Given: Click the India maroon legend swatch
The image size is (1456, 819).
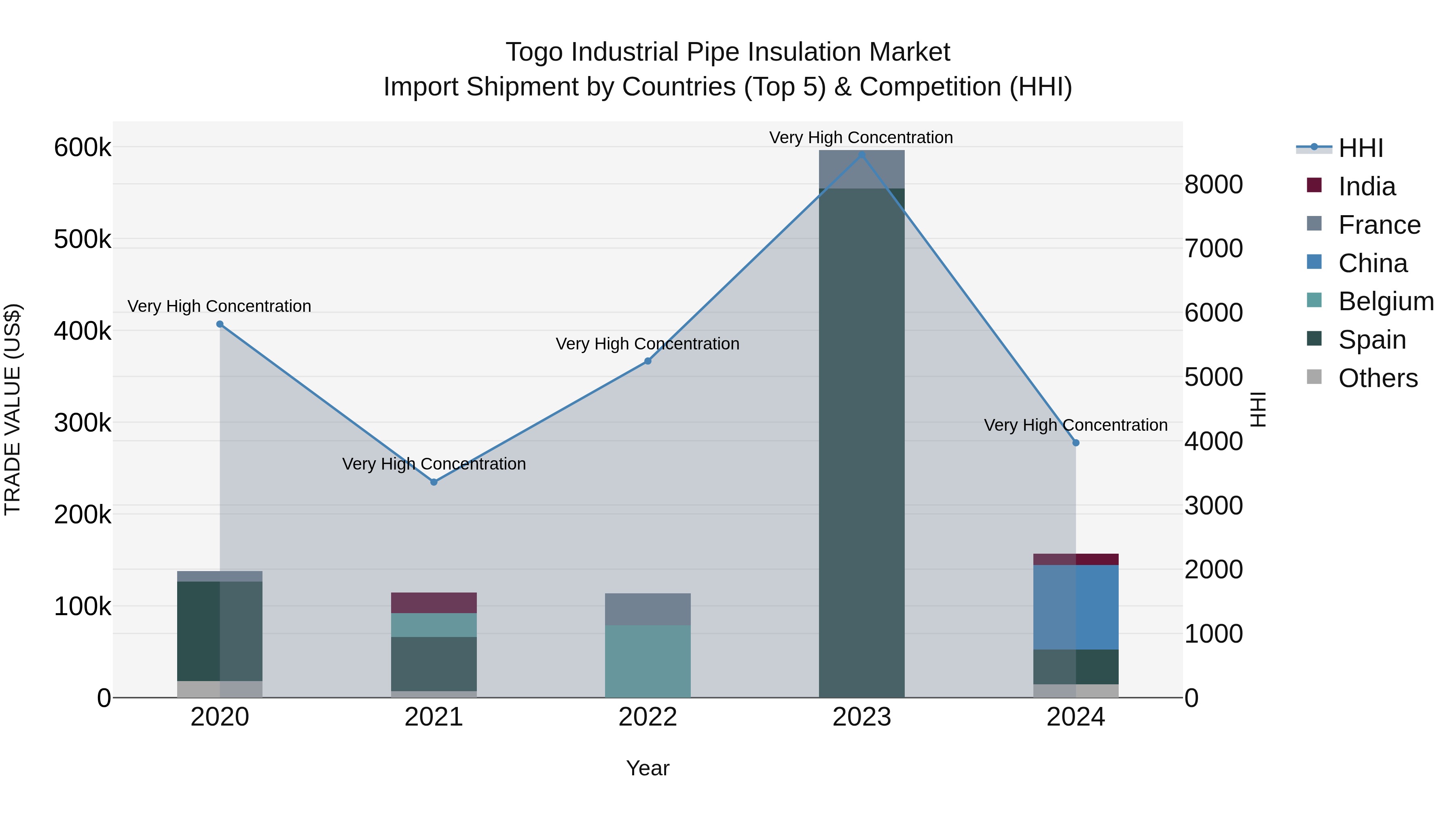Looking at the screenshot, I should tap(1314, 185).
